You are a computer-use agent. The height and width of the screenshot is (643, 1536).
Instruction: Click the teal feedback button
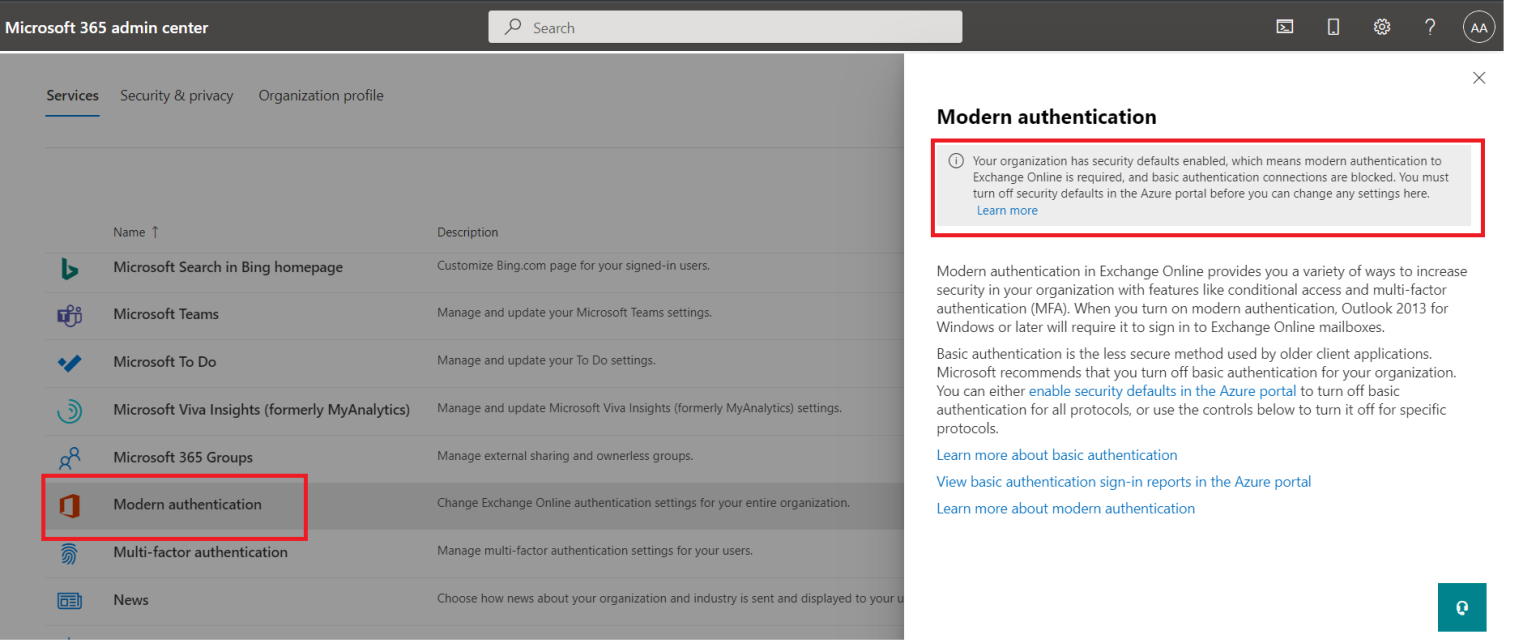point(1462,607)
